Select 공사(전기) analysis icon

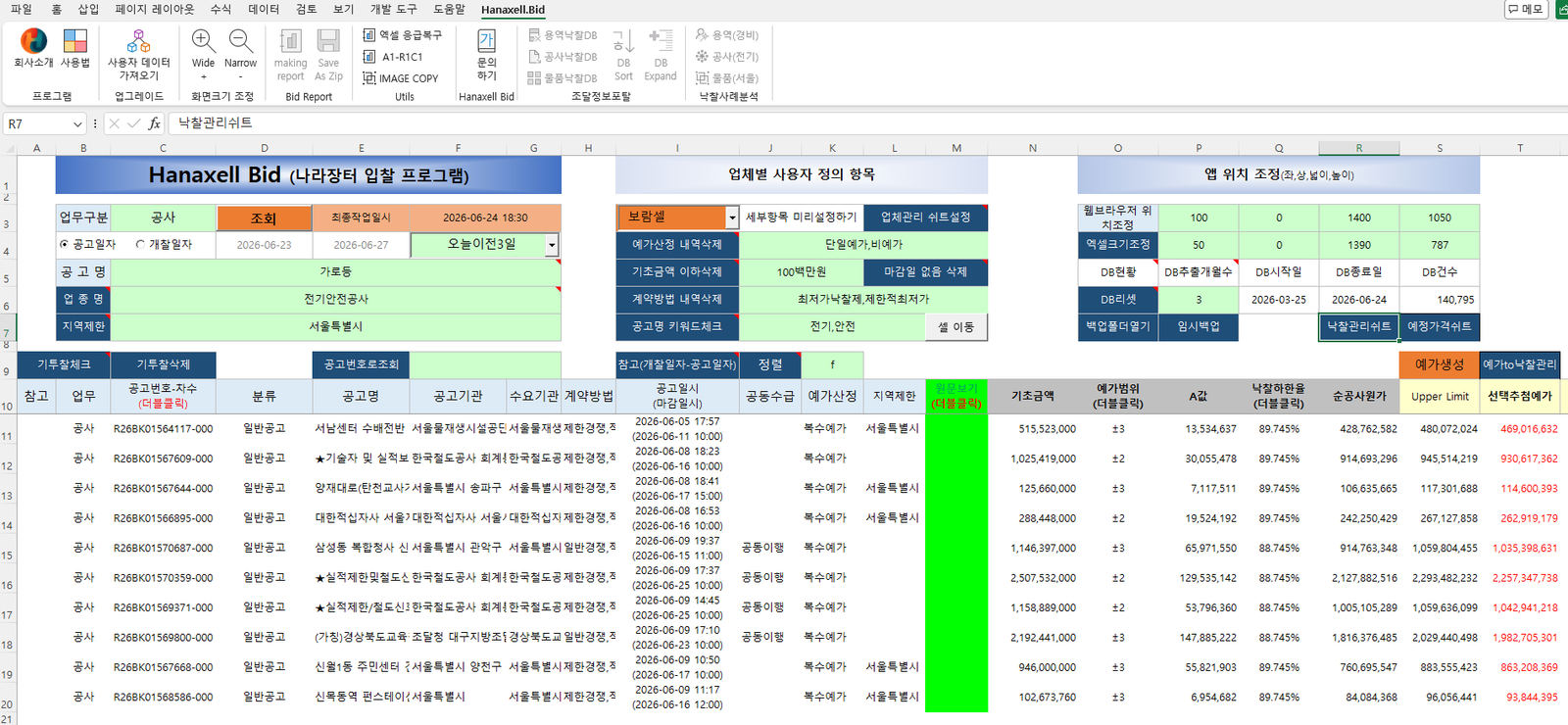coord(727,57)
